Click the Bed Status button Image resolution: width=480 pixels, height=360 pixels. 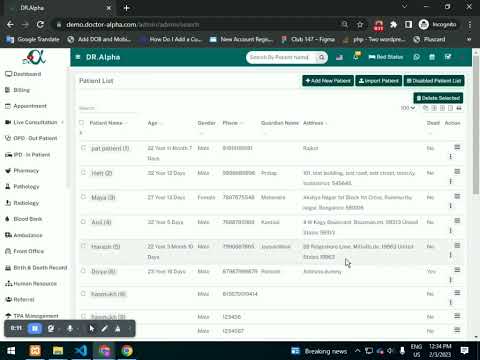pos(386,57)
